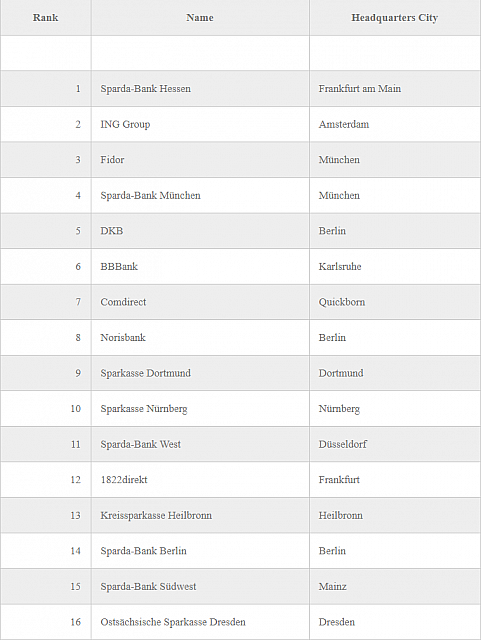Click the Rank column header
This screenshot has height=640, width=481.
(45, 18)
